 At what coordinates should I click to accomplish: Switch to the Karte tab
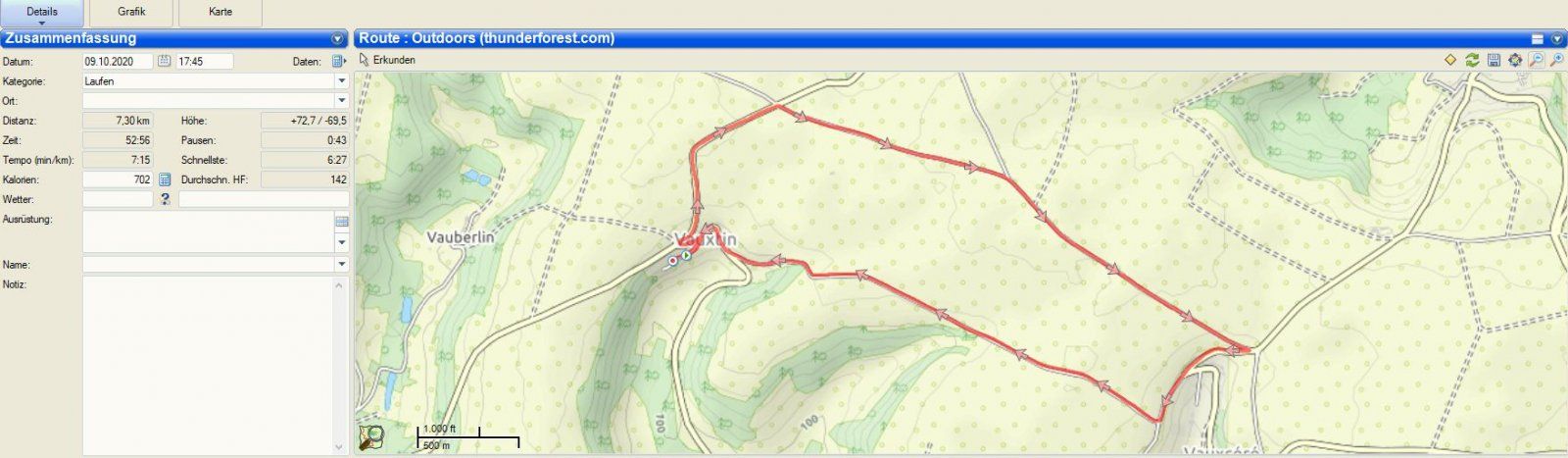221,13
